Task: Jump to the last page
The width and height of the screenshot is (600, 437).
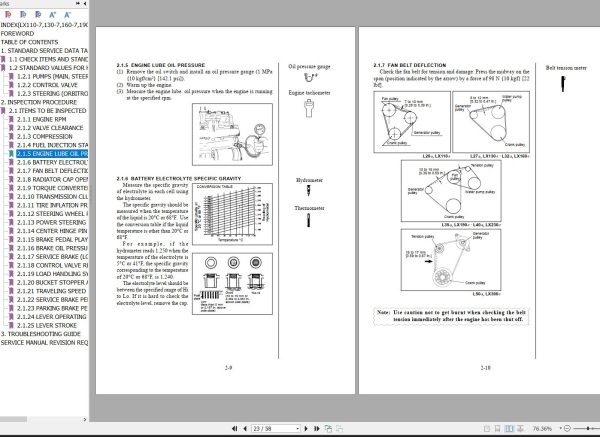Action: (316, 429)
